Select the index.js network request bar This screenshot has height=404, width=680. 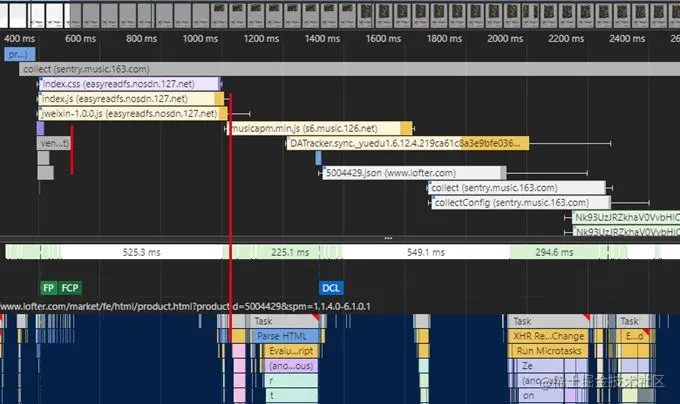[131, 99]
